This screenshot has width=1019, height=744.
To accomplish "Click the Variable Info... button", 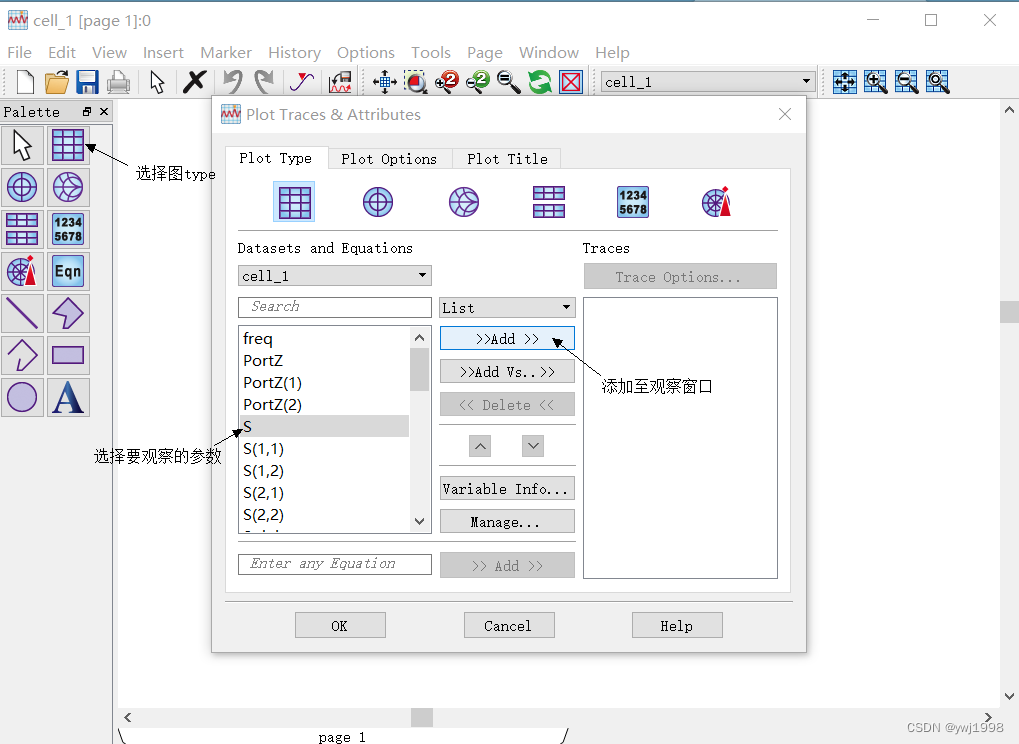I will click(x=507, y=488).
